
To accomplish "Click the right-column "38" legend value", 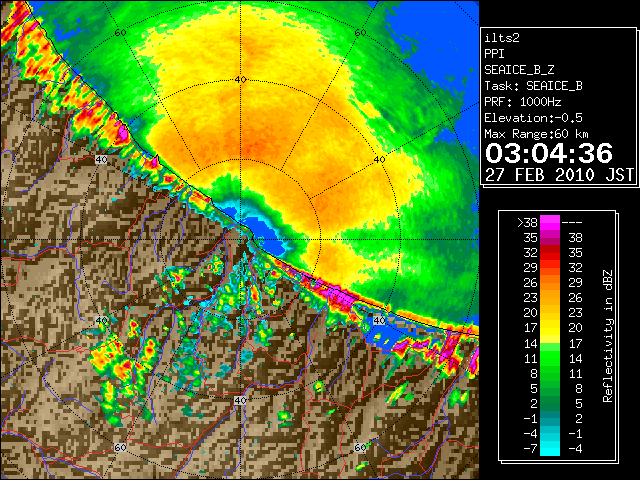I will (575, 238).
